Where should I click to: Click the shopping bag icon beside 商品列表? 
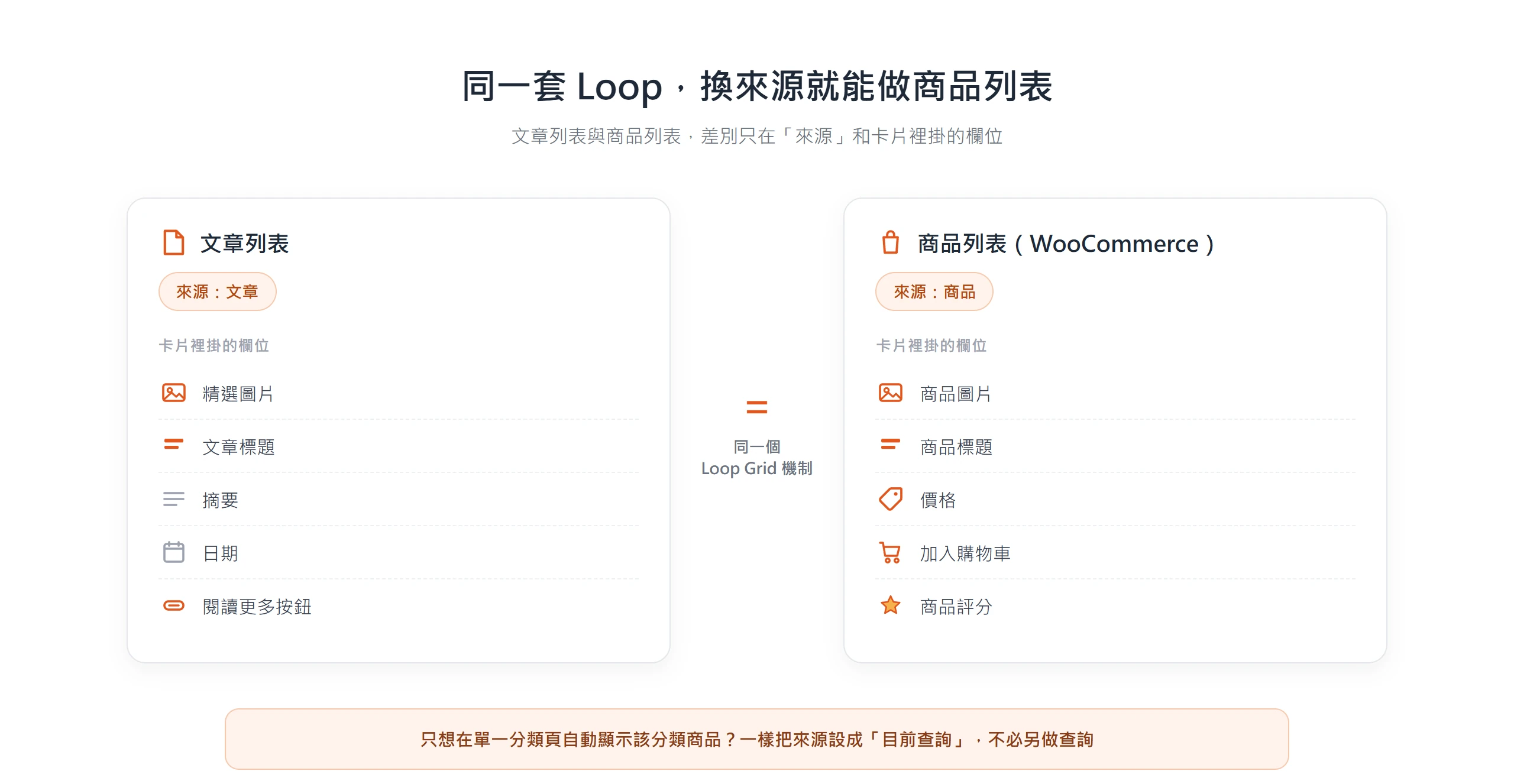click(x=890, y=242)
